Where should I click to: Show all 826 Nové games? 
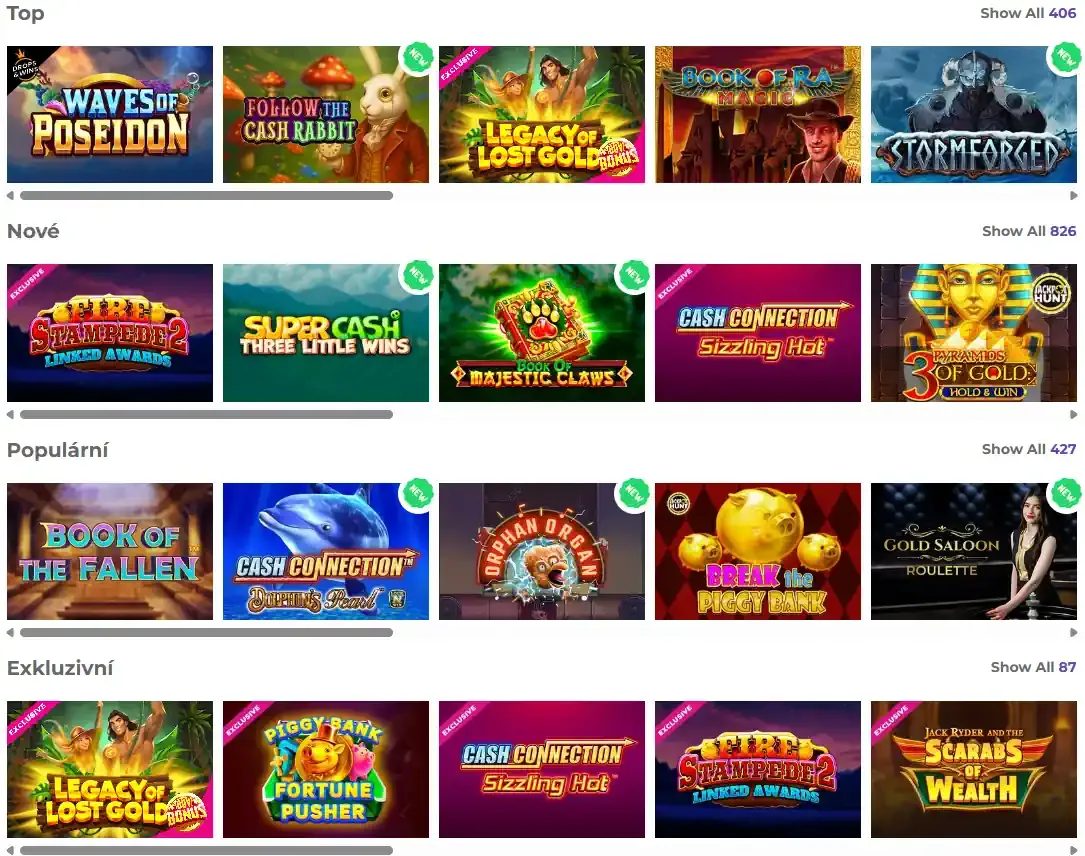pyautogui.click(x=1029, y=231)
